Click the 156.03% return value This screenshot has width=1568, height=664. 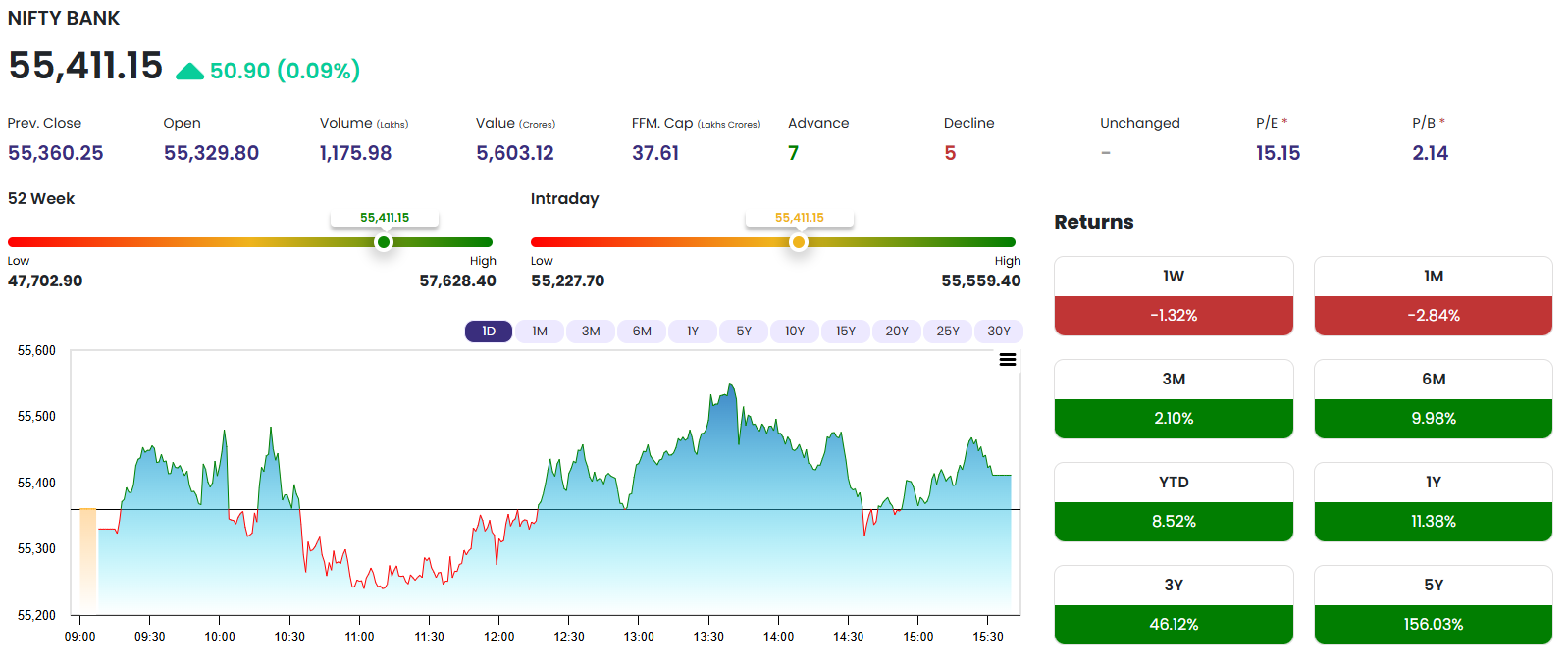(x=1434, y=625)
